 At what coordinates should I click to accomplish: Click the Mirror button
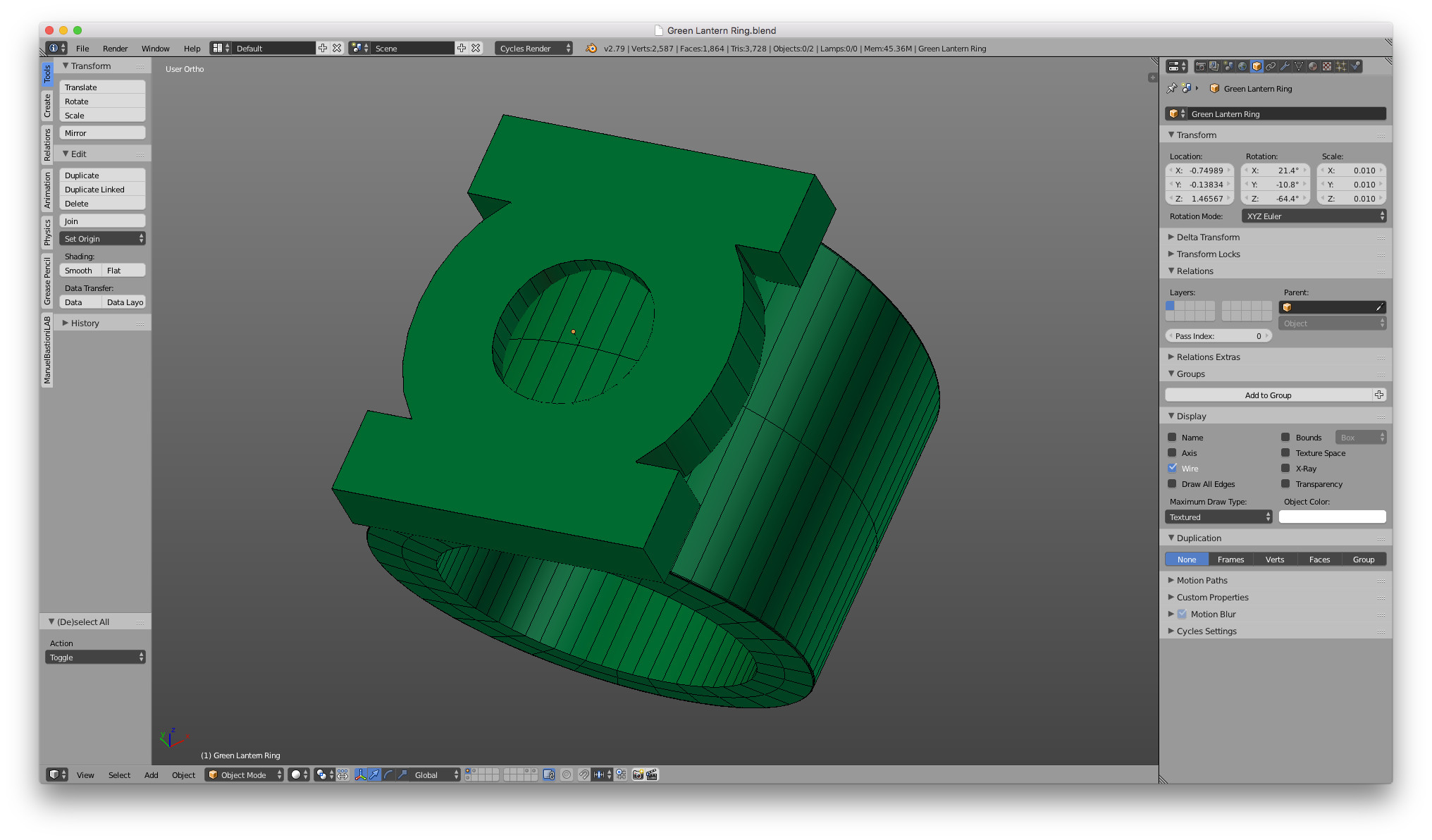tap(102, 132)
